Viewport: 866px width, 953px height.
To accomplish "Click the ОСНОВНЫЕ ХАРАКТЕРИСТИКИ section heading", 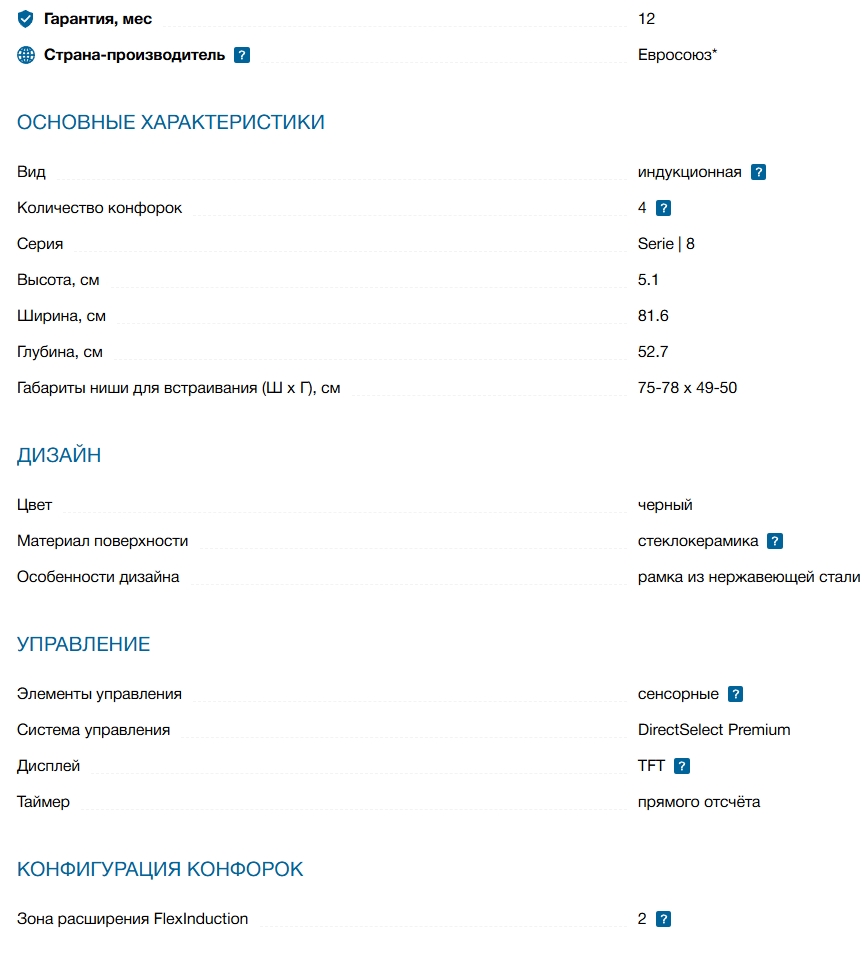I will tap(171, 123).
